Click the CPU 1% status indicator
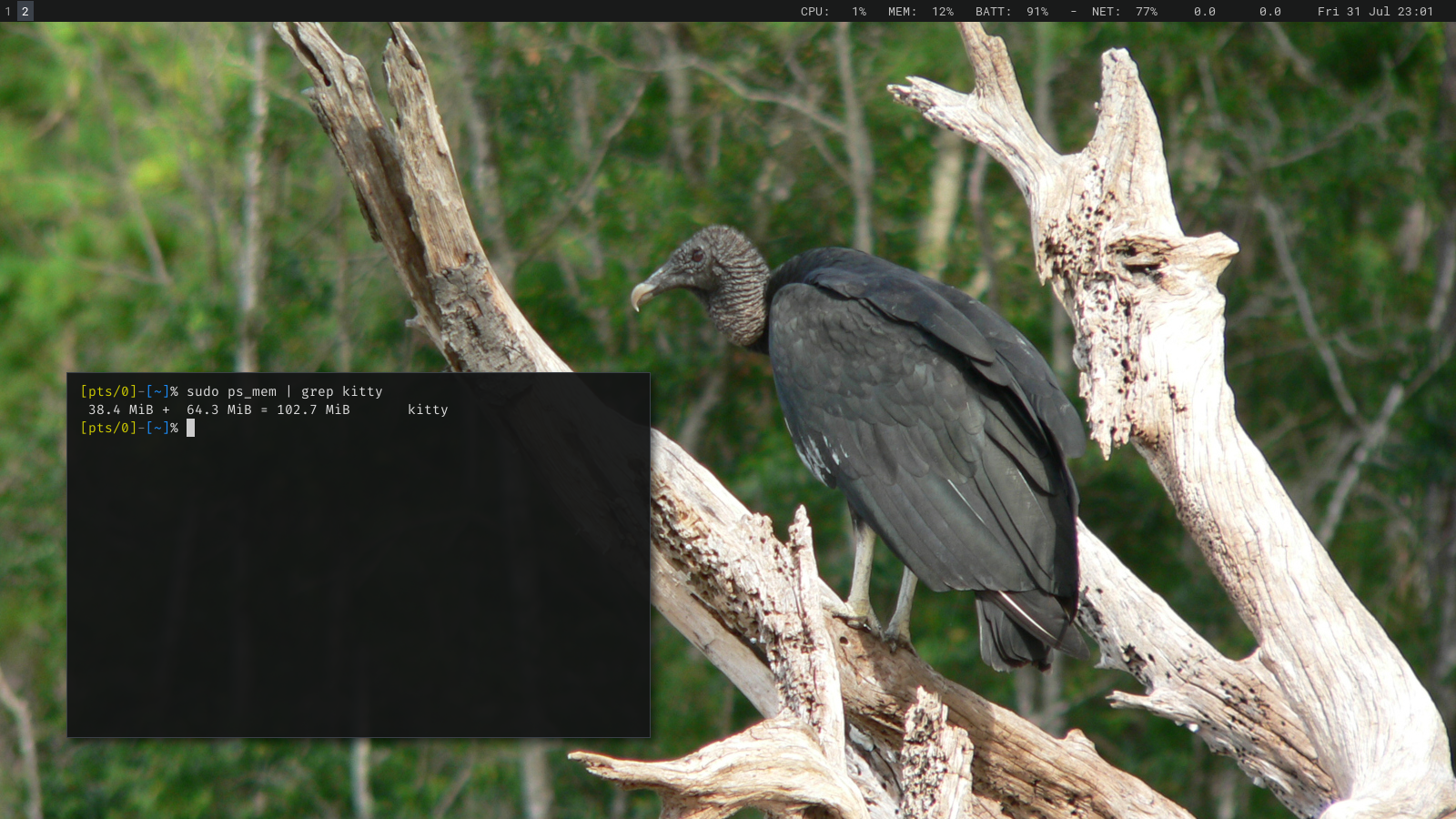 [x=834, y=12]
